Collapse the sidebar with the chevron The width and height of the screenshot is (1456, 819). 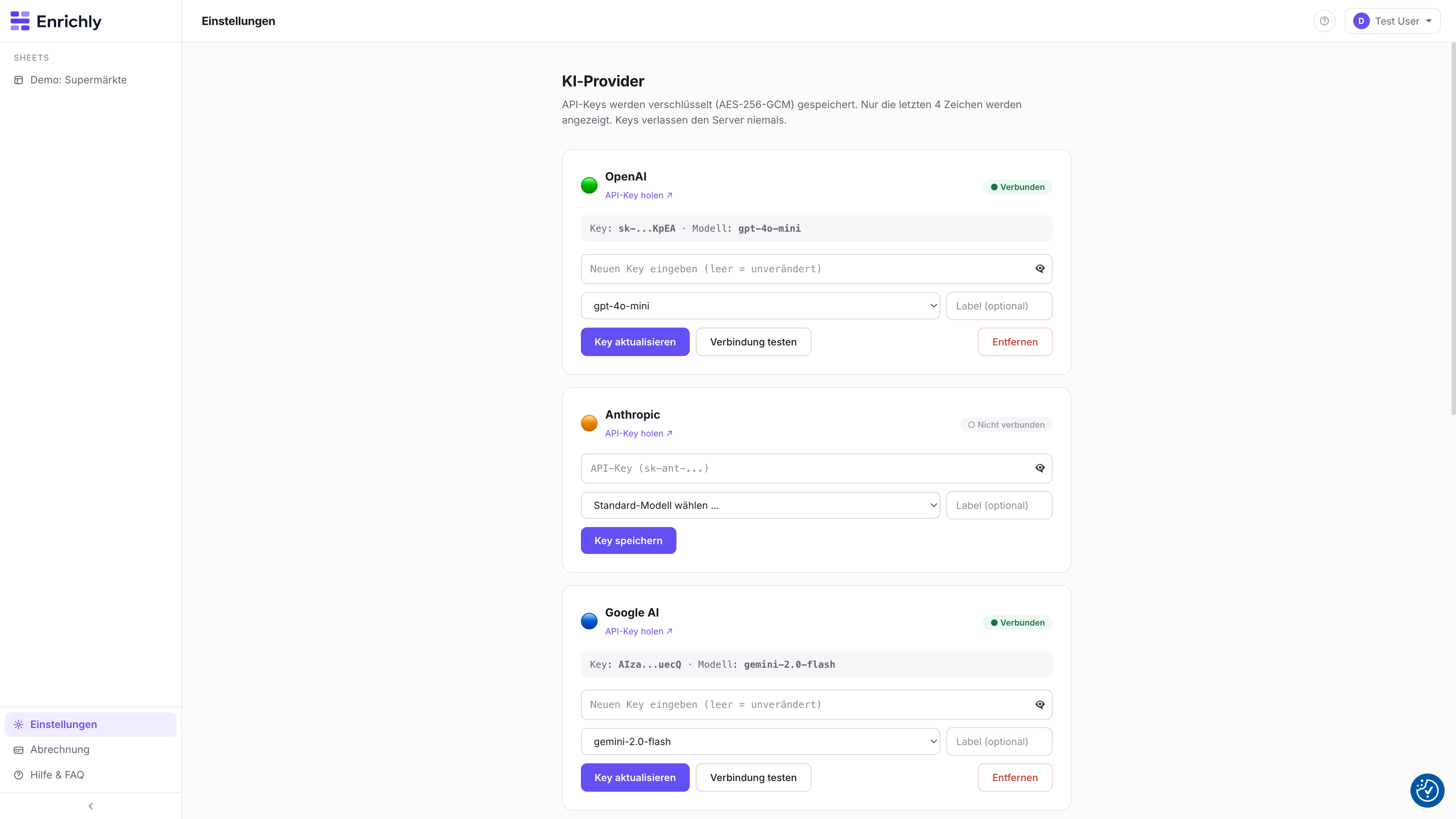click(91, 806)
